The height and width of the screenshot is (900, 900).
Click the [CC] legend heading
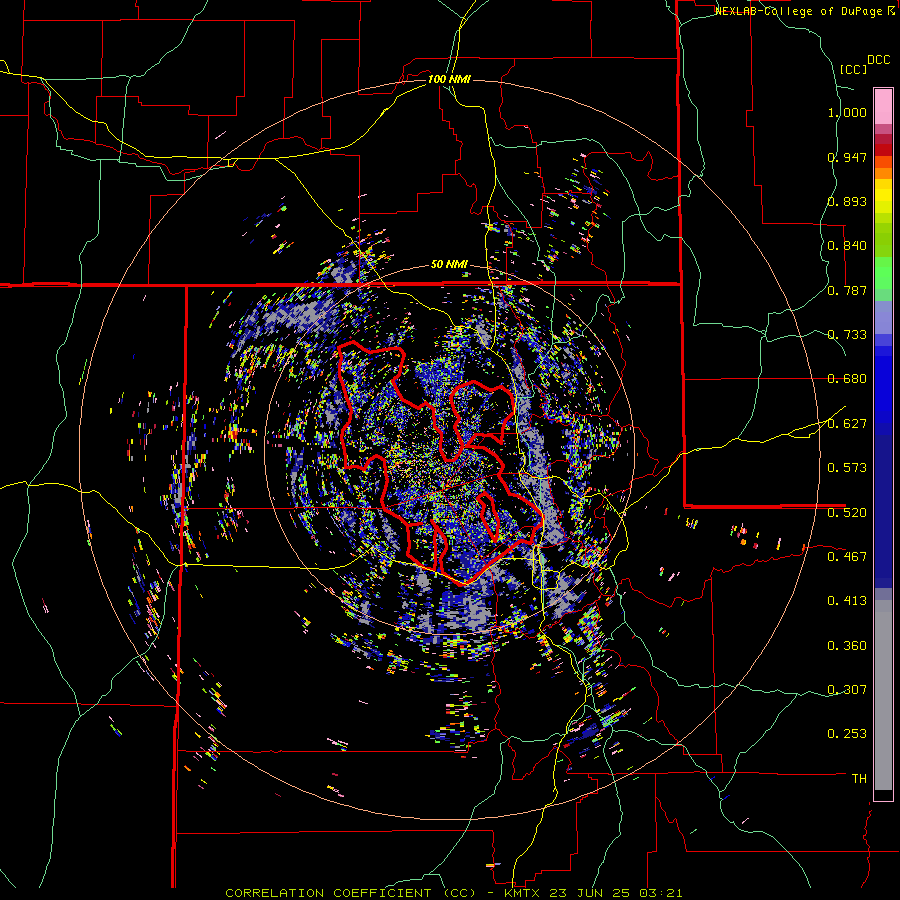853,69
